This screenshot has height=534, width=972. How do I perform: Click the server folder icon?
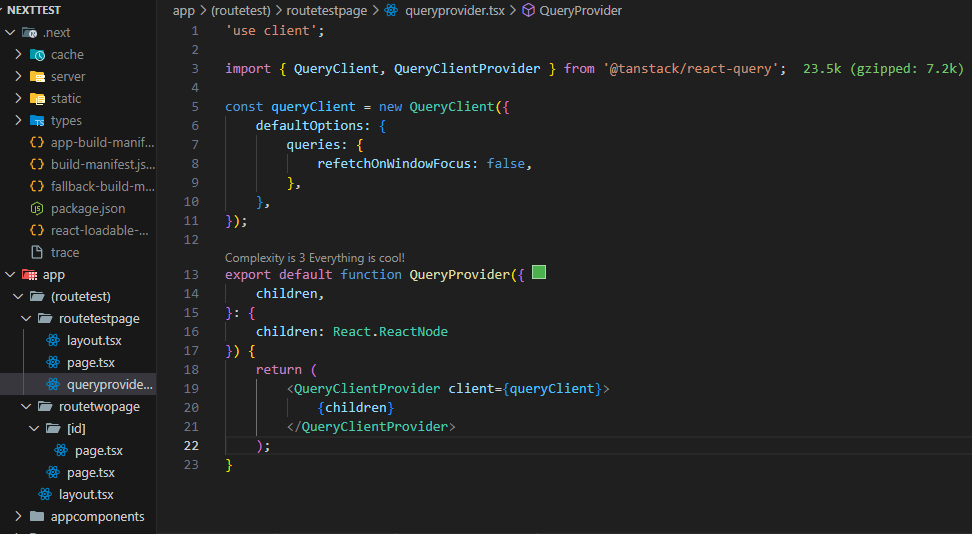click(x=37, y=76)
